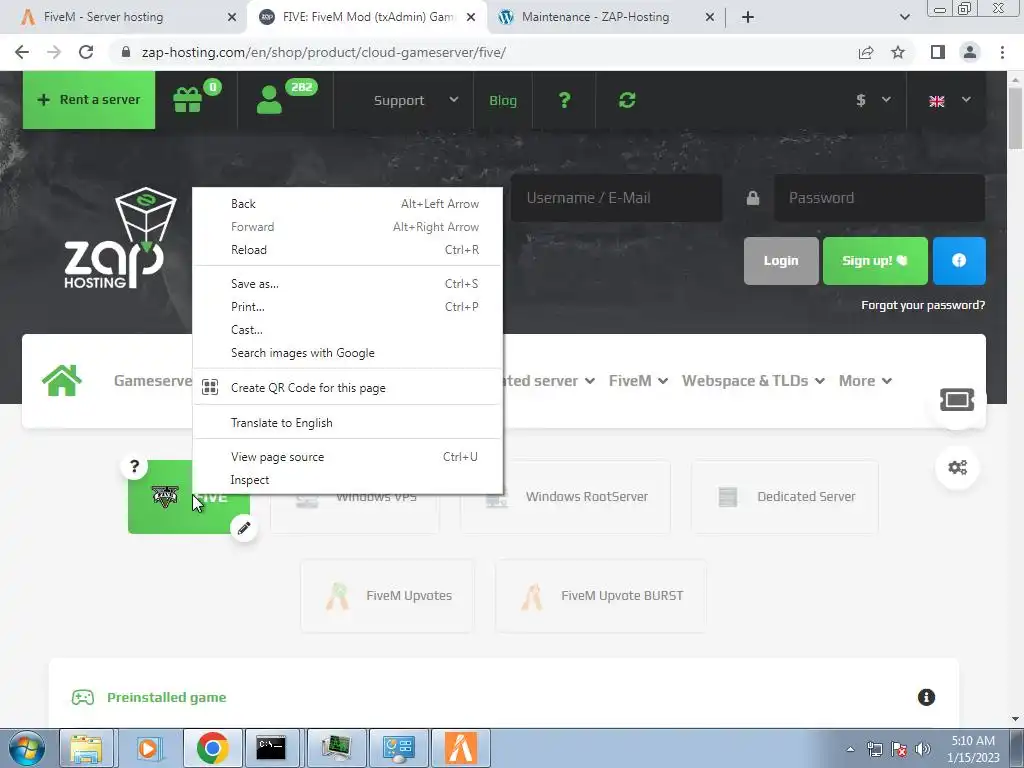Viewport: 1024px width, 768px height.
Task: Select View page source
Action: [347, 456]
